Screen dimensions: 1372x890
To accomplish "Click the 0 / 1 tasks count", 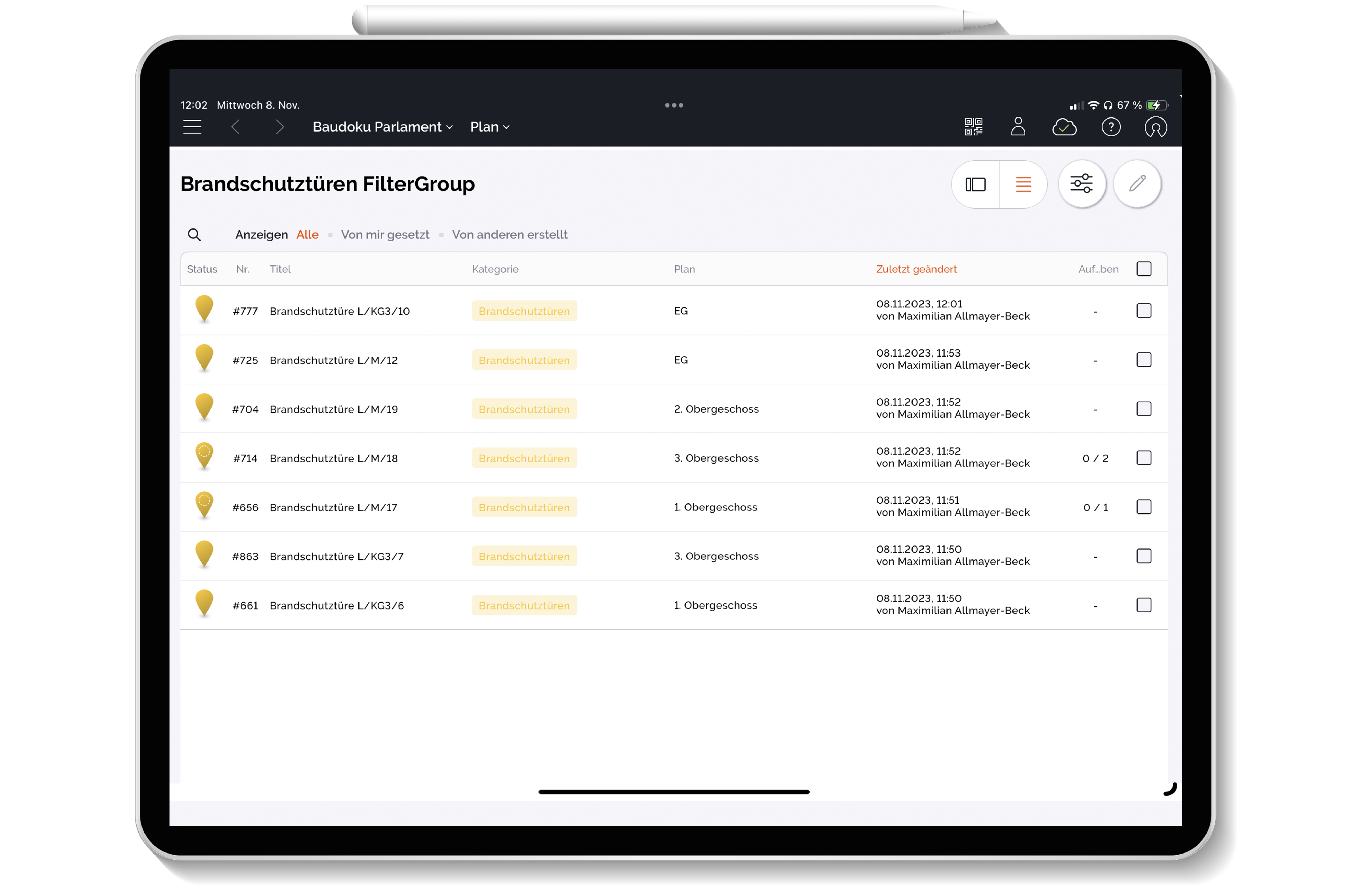I will [x=1095, y=508].
